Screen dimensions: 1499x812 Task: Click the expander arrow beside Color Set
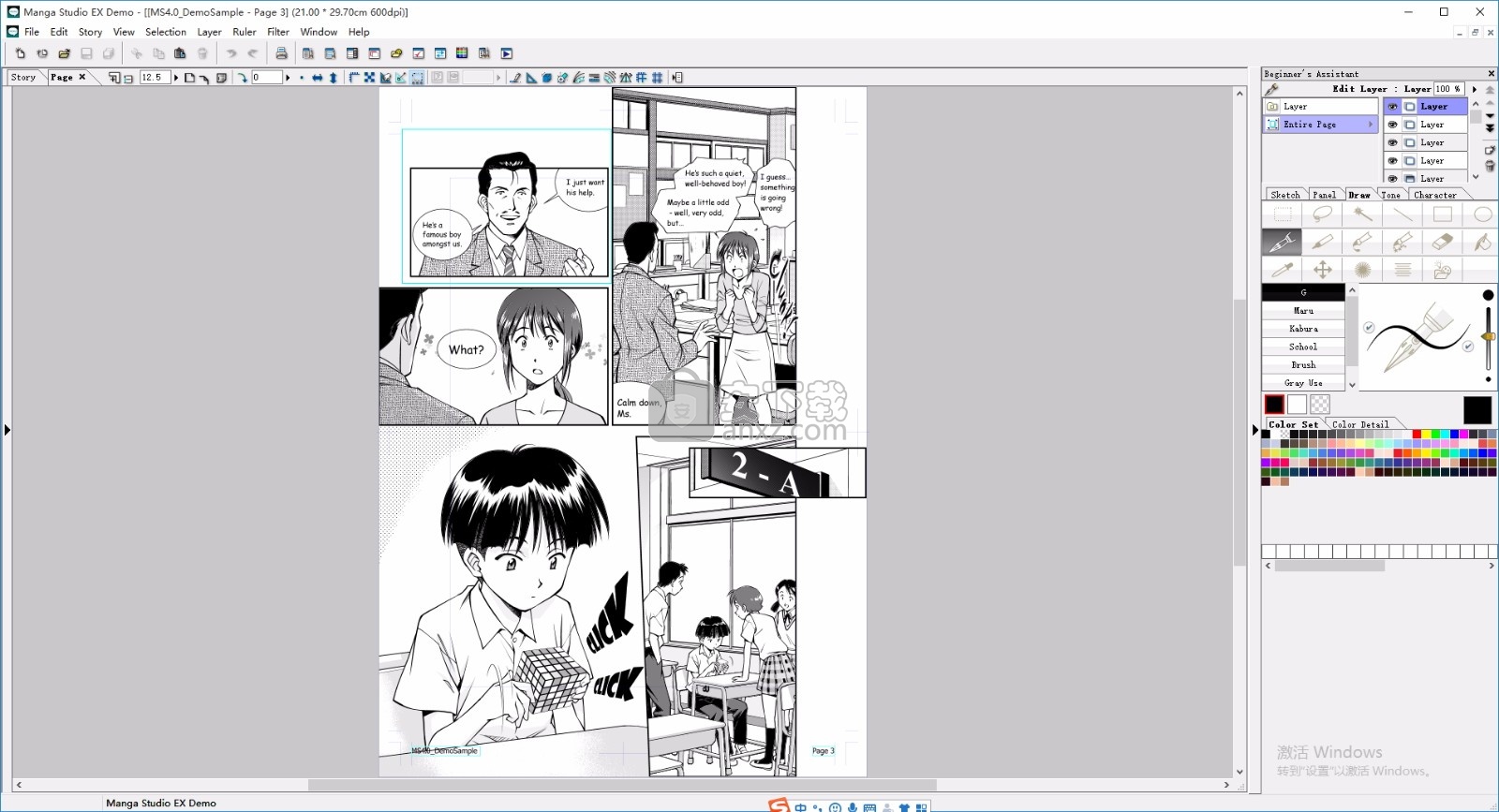click(x=1255, y=430)
